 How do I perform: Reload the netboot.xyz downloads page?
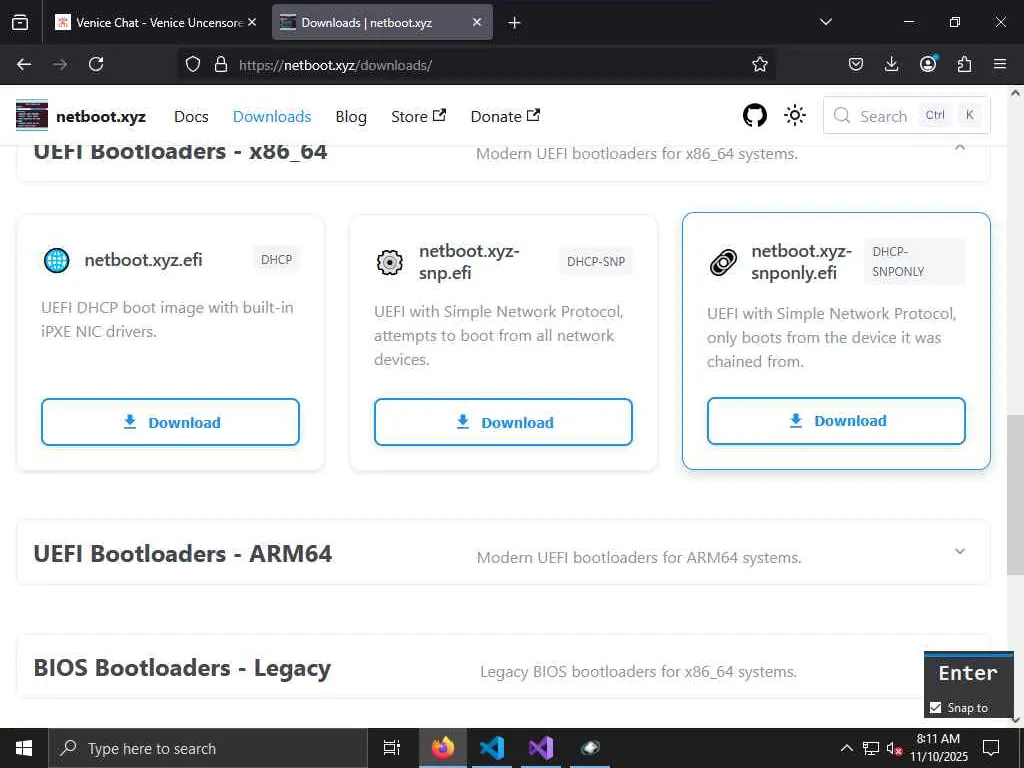(x=96, y=64)
